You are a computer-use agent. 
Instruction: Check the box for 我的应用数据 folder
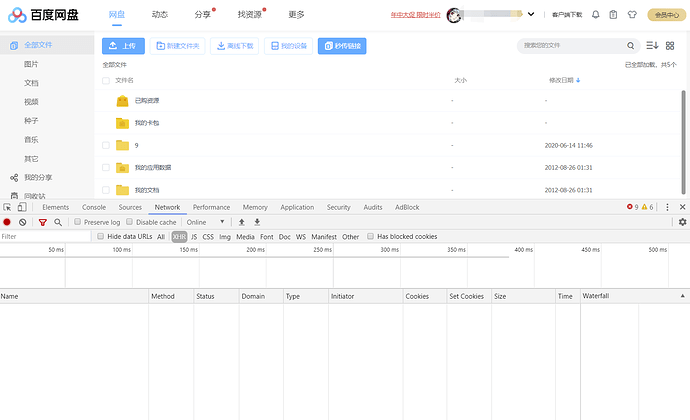(x=106, y=167)
